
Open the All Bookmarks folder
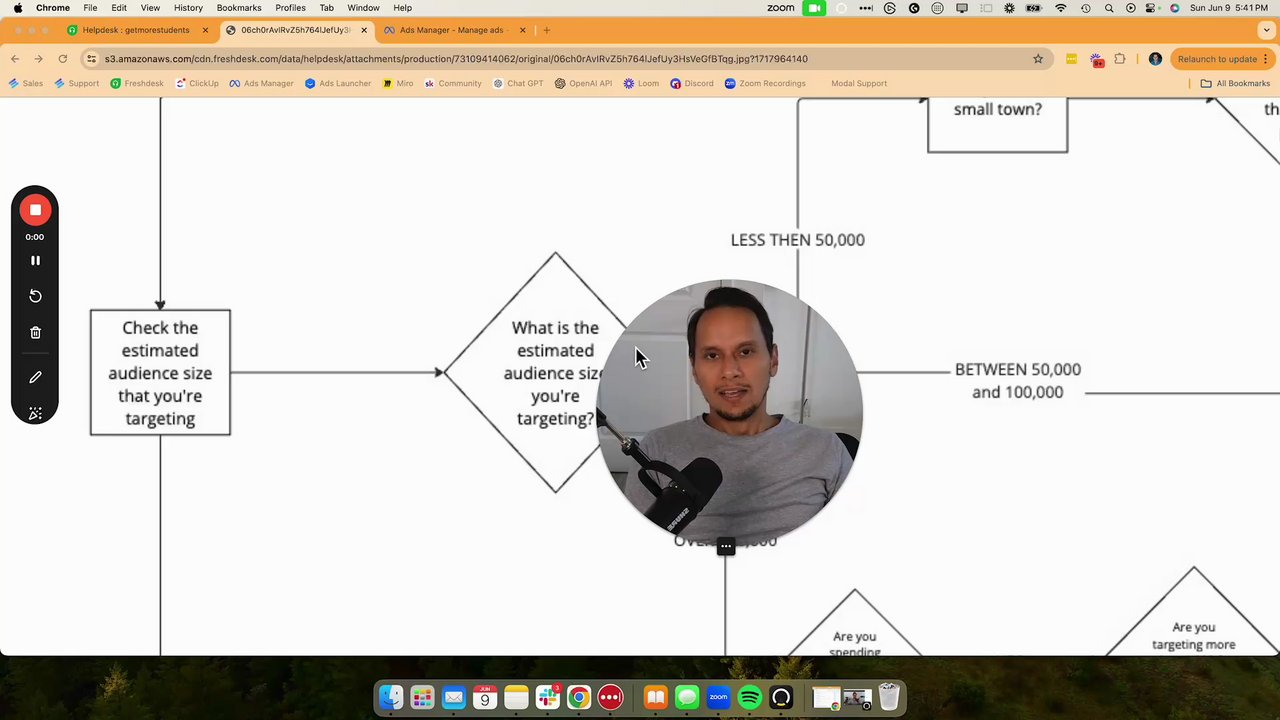click(x=1235, y=84)
